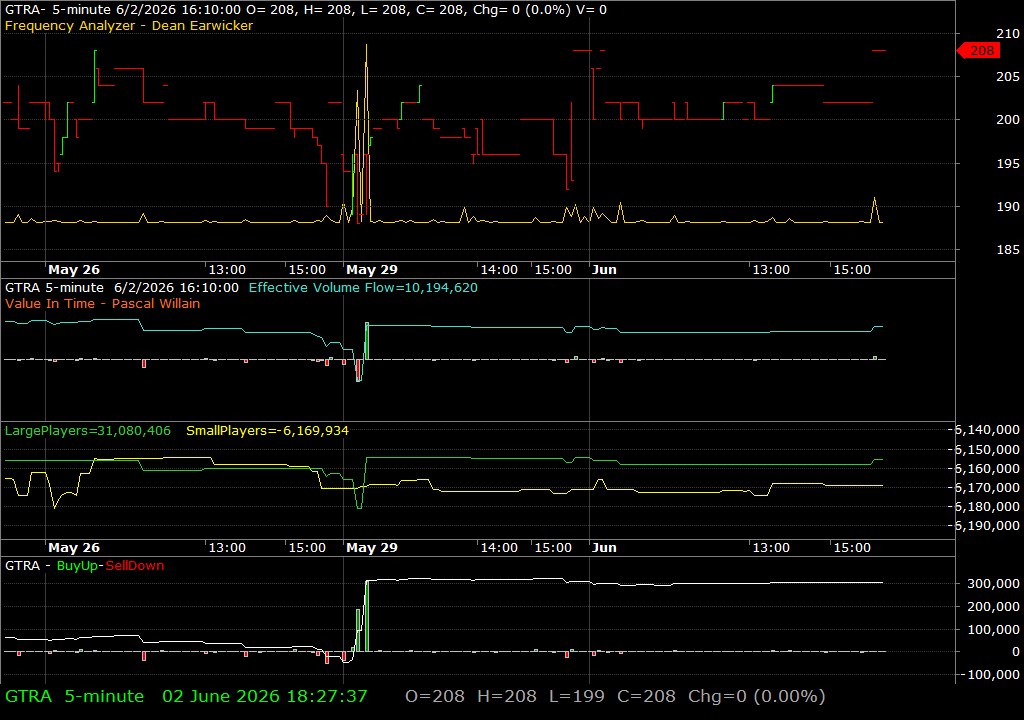Viewport: 1024px width, 720px height.
Task: Click the 200,000 BuyUp-SellDown axis label
Action: click(x=993, y=606)
